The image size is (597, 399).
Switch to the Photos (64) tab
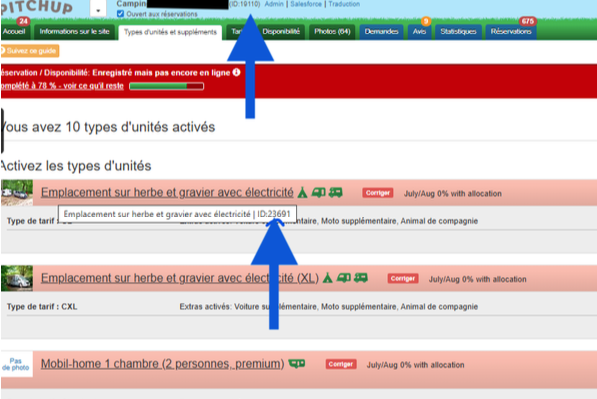(332, 32)
